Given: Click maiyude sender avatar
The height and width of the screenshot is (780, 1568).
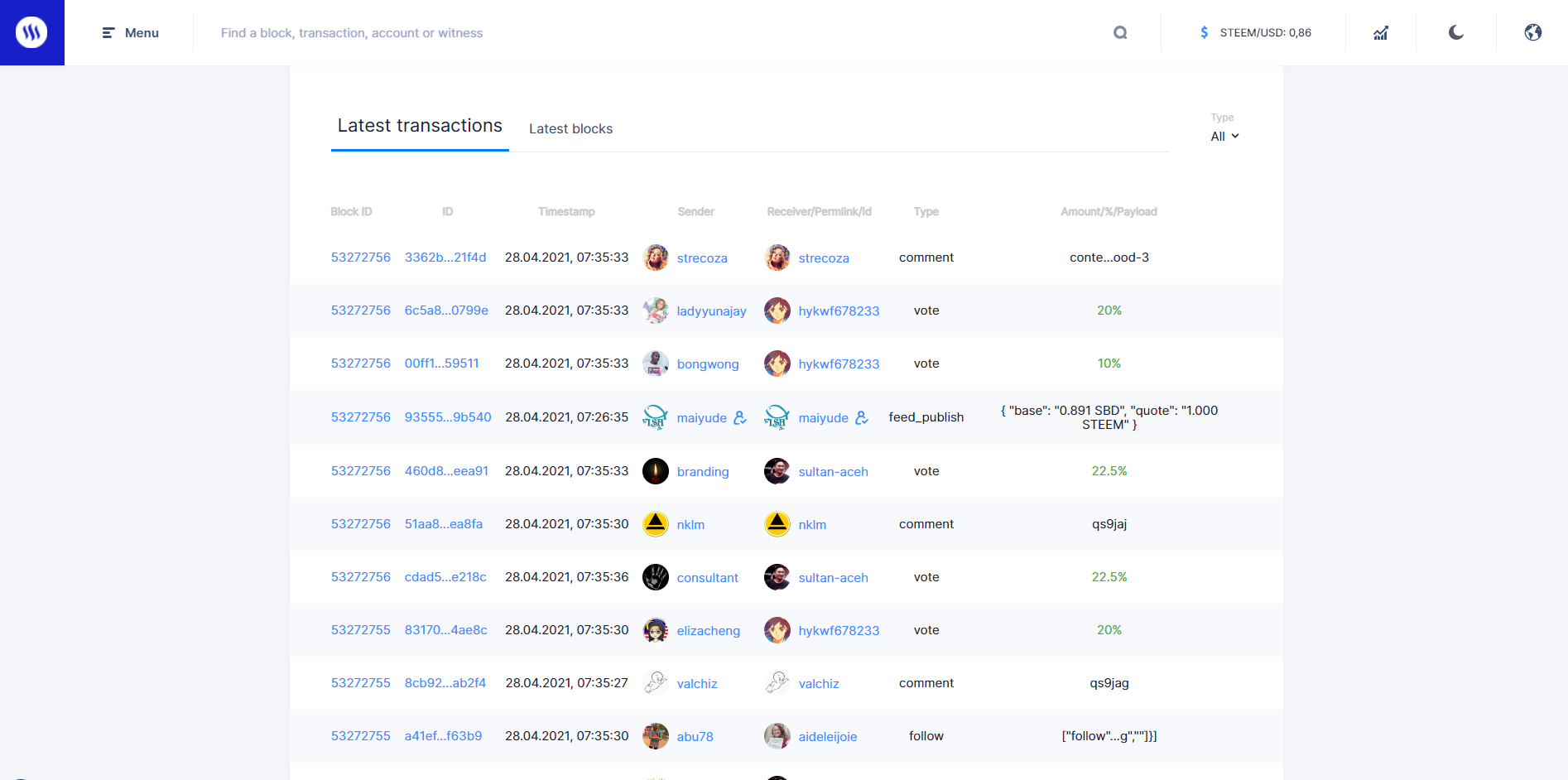Looking at the screenshot, I should 656,417.
